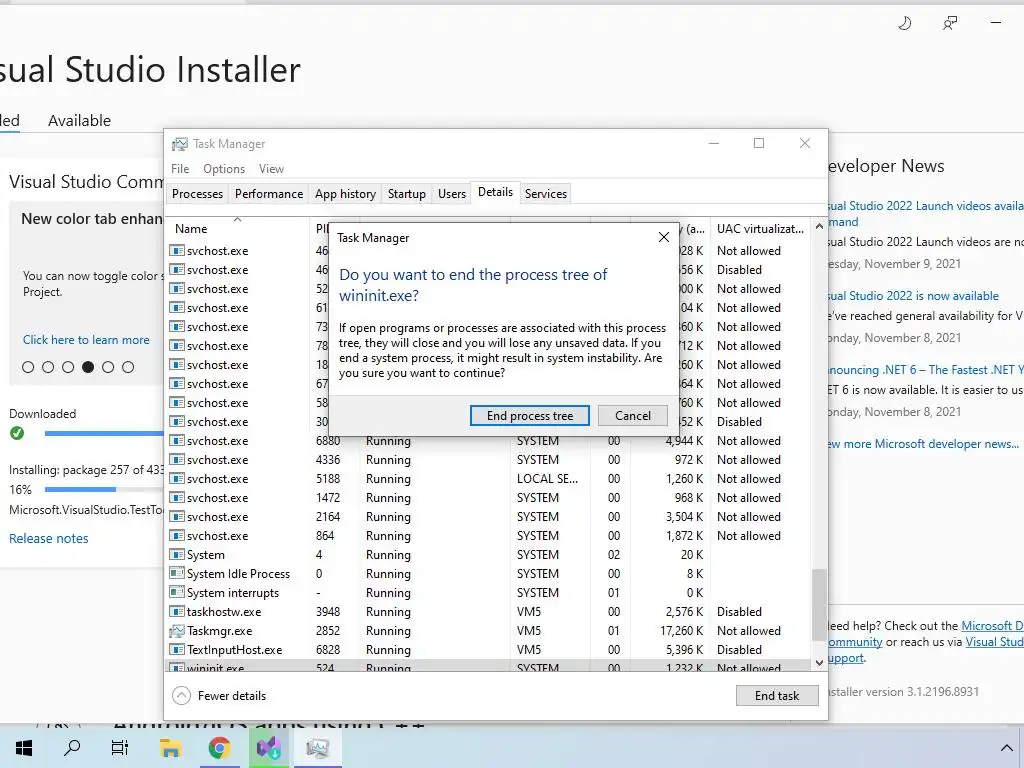Click the Task Manager title bar icon

coord(180,144)
